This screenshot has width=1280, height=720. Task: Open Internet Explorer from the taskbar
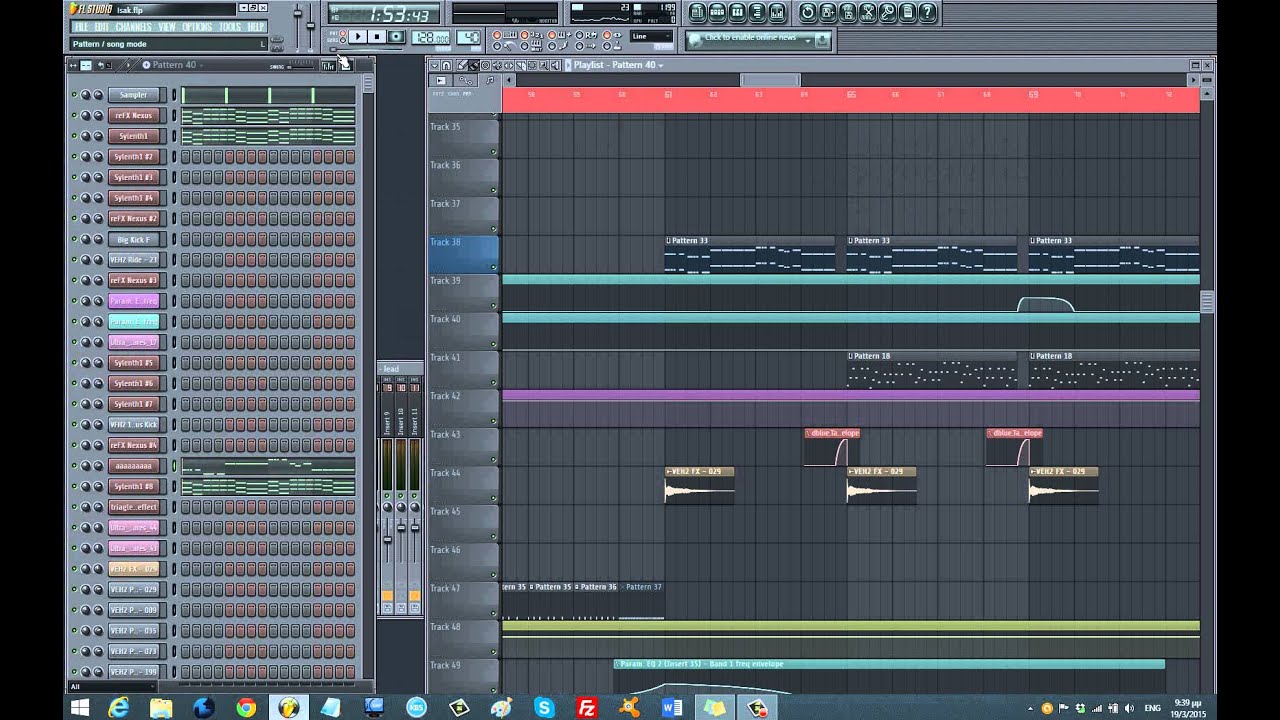coord(118,707)
